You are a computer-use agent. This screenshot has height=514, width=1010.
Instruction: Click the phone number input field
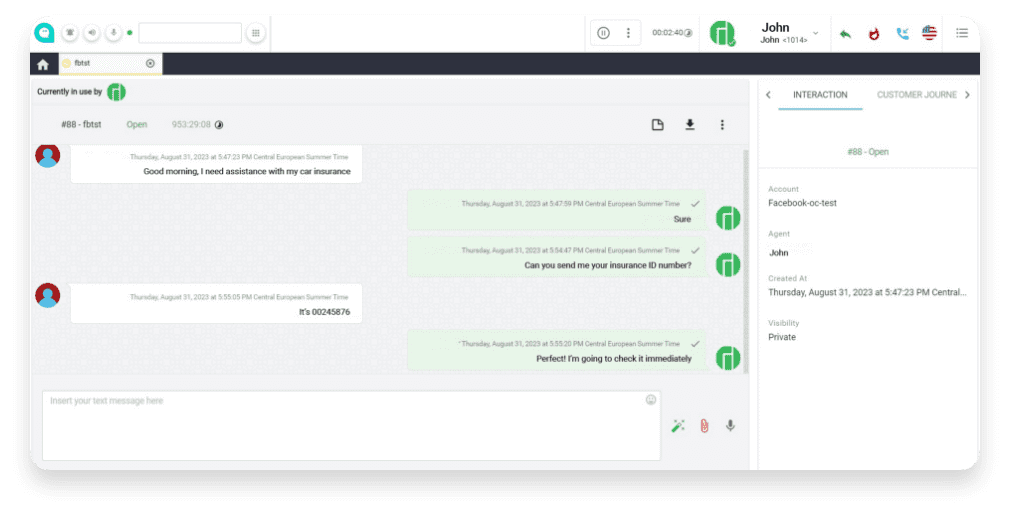tap(190, 33)
